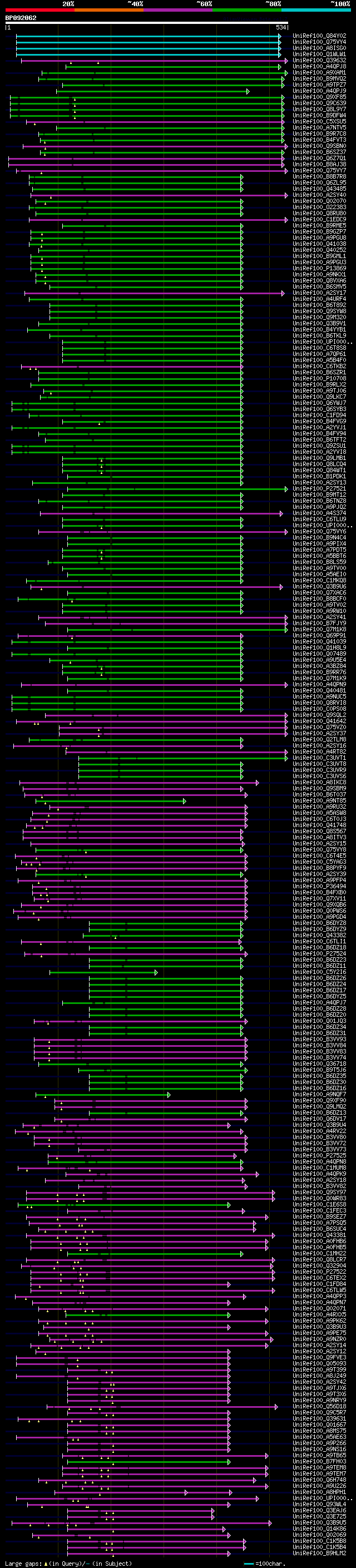
Task: Select hit label UniRef100_P27524
Action: click(x=319, y=953)
